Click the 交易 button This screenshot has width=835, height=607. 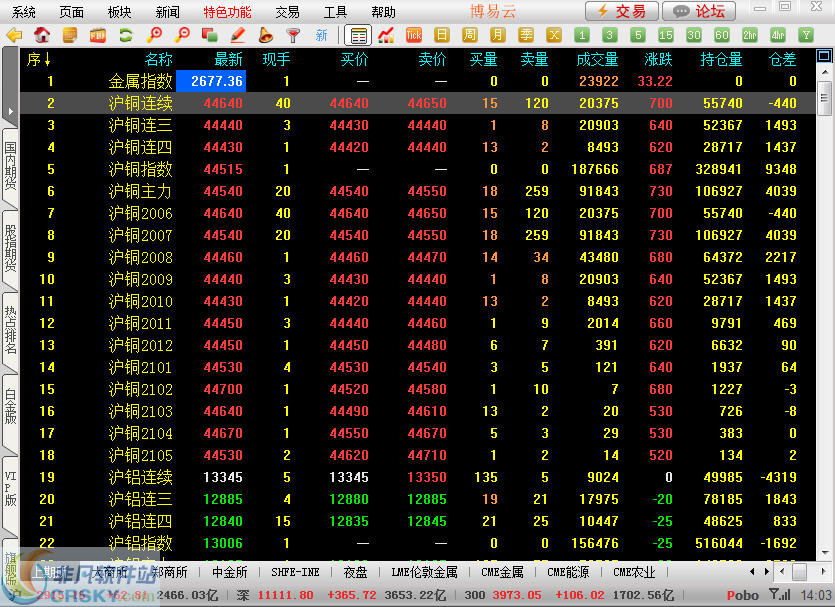point(622,12)
